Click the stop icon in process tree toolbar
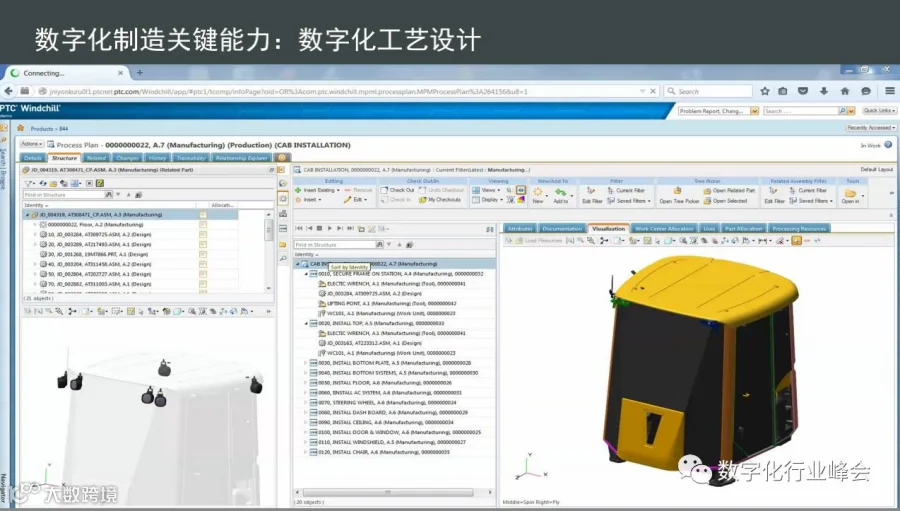This screenshot has height=511, width=900. point(320,229)
